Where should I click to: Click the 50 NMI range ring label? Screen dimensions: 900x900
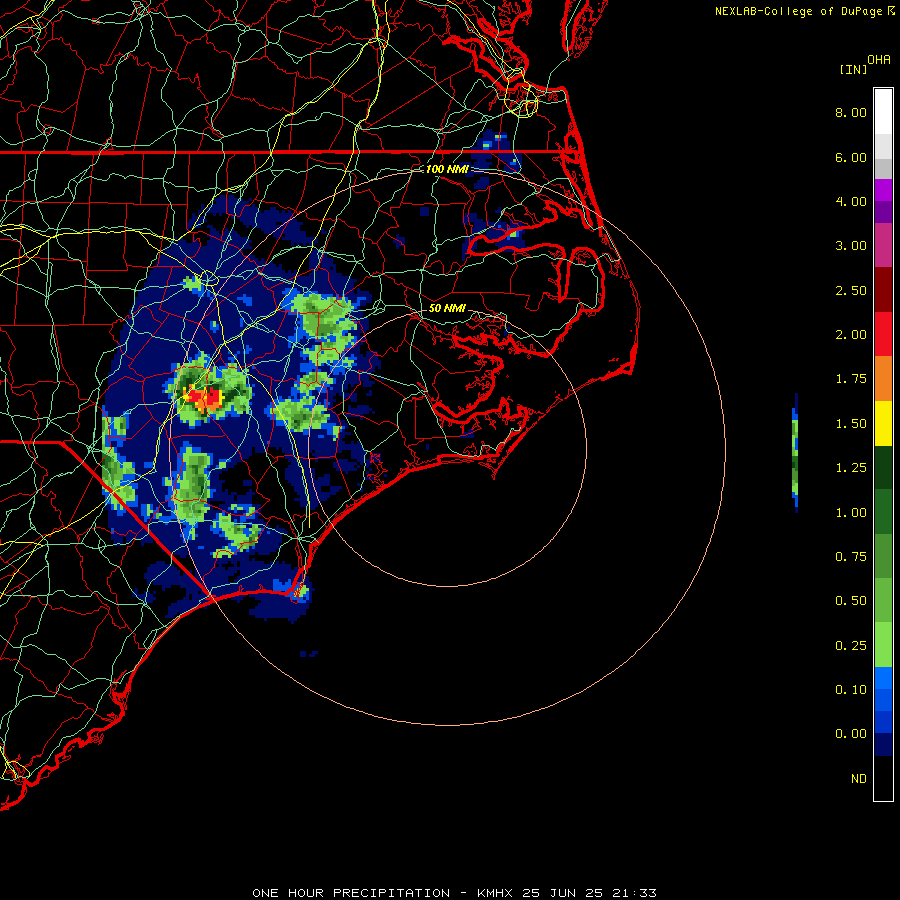(447, 308)
